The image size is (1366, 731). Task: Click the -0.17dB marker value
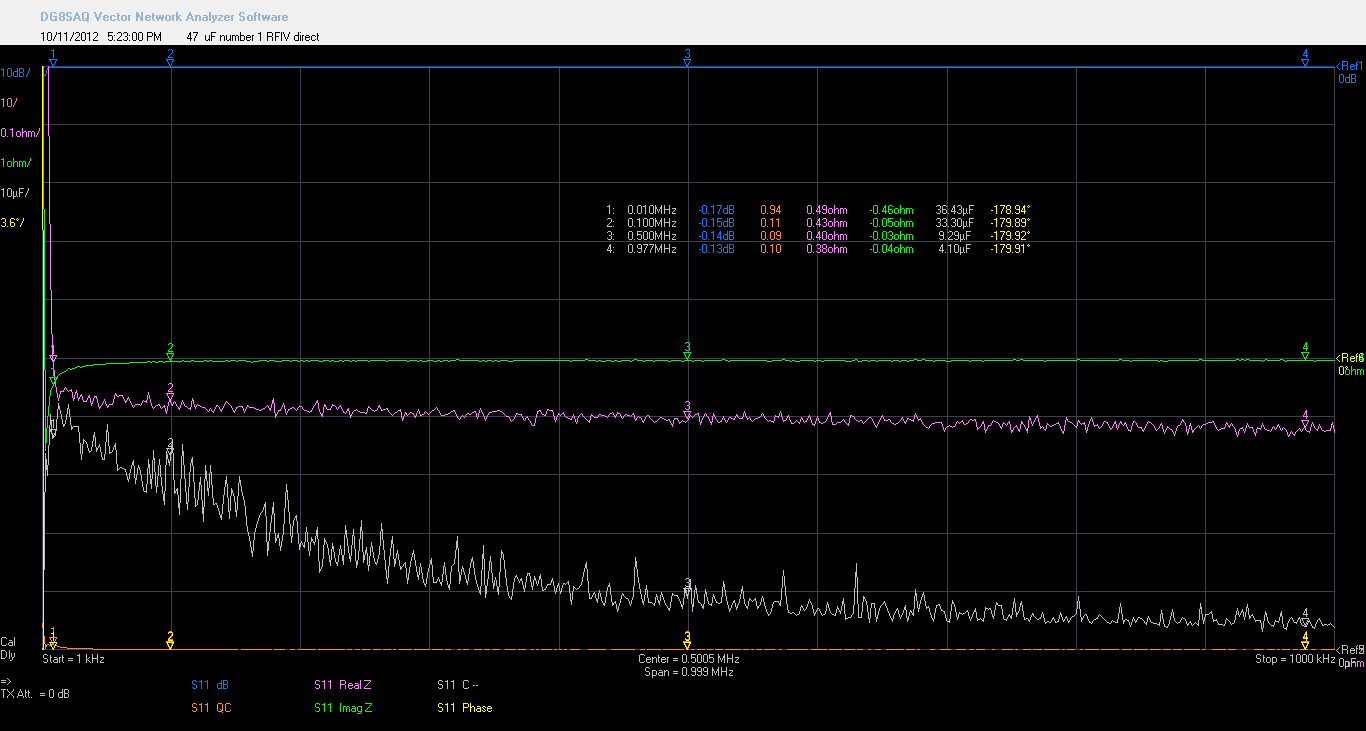coord(716,210)
